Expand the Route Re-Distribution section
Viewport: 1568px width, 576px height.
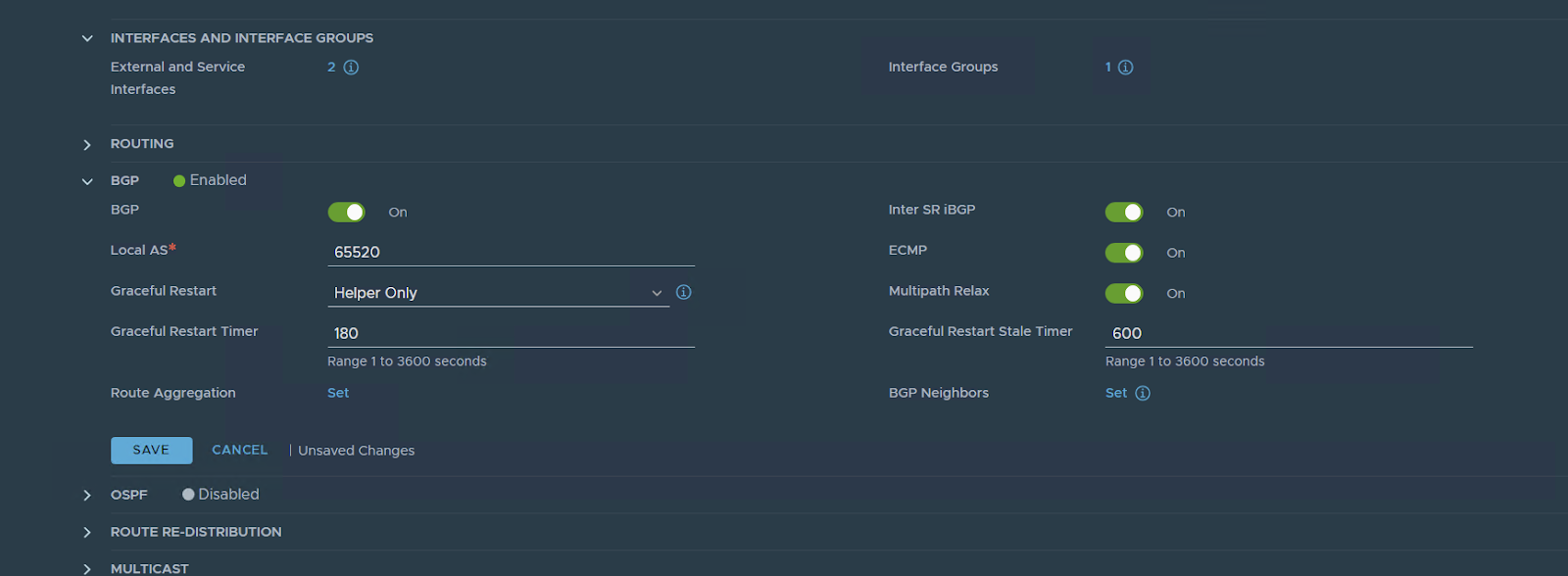87,533
